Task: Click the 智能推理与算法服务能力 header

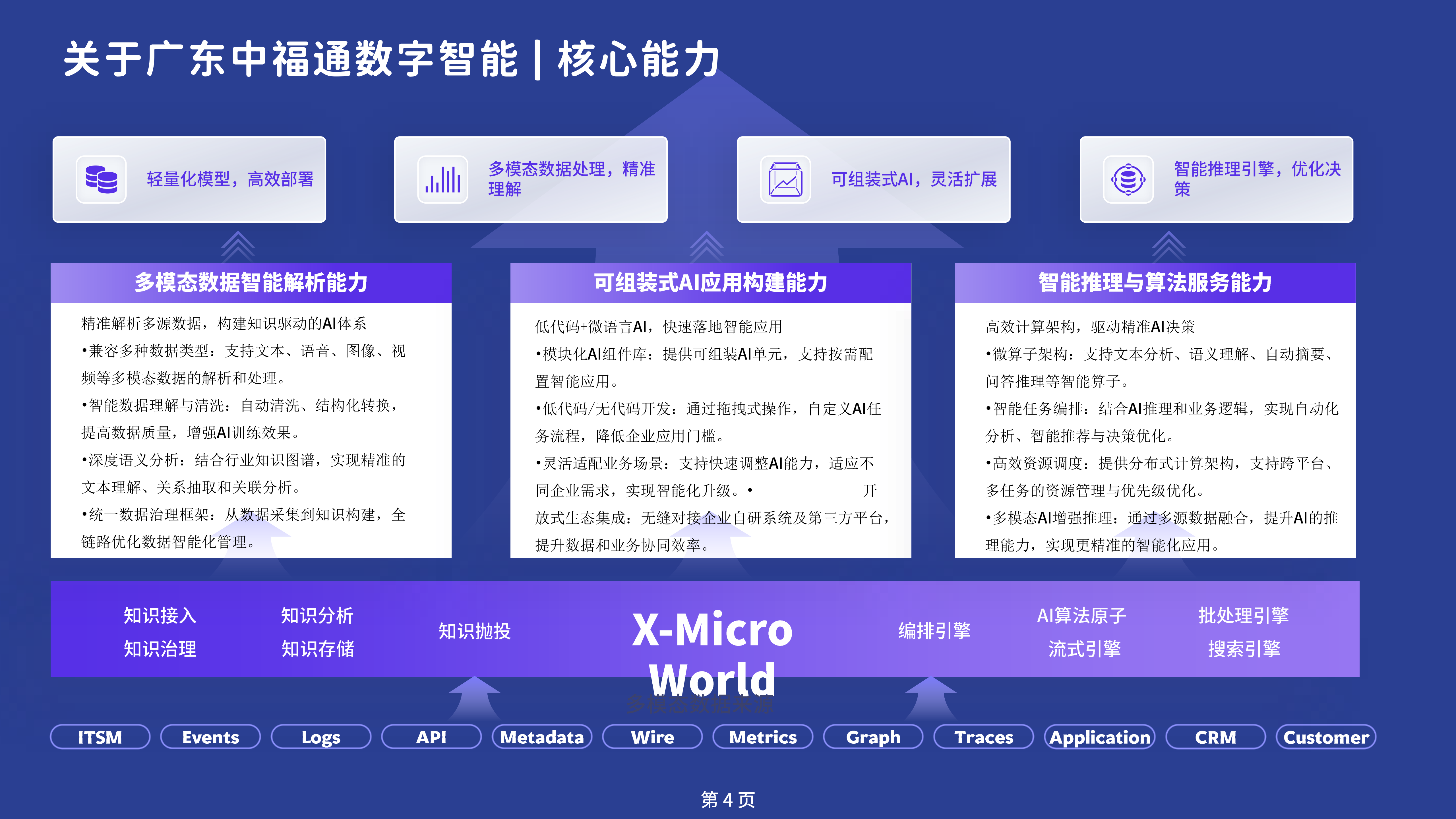Action: [1155, 283]
